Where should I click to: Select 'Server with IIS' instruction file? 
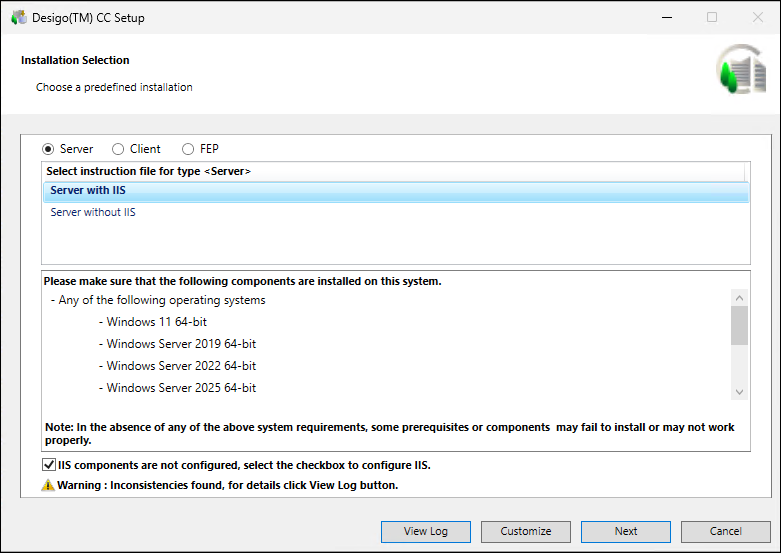click(88, 191)
